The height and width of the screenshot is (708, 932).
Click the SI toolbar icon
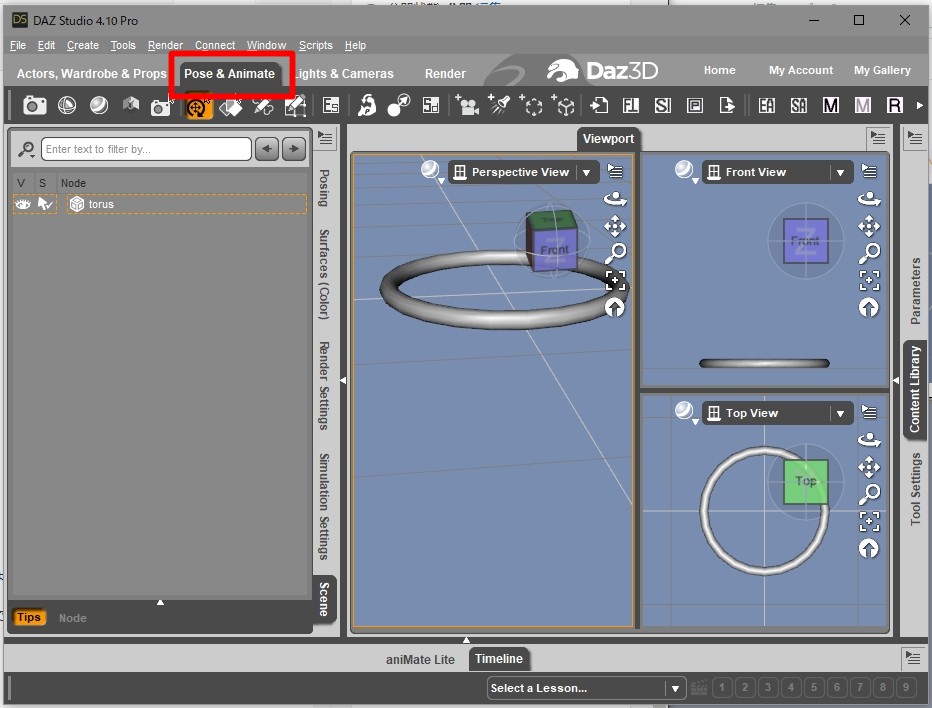[x=662, y=106]
